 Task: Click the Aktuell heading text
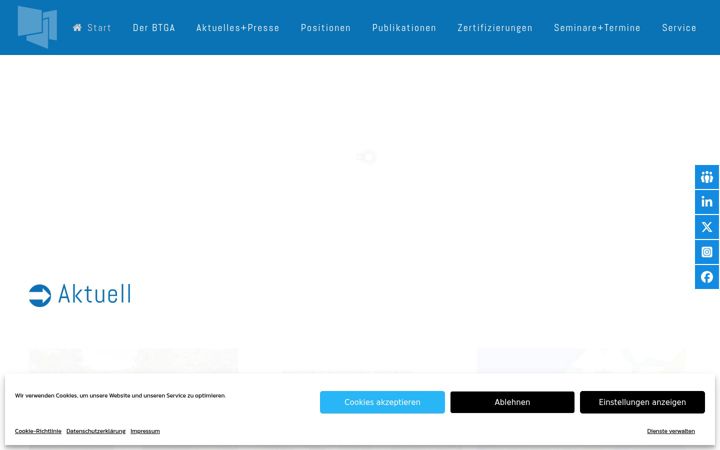(95, 294)
